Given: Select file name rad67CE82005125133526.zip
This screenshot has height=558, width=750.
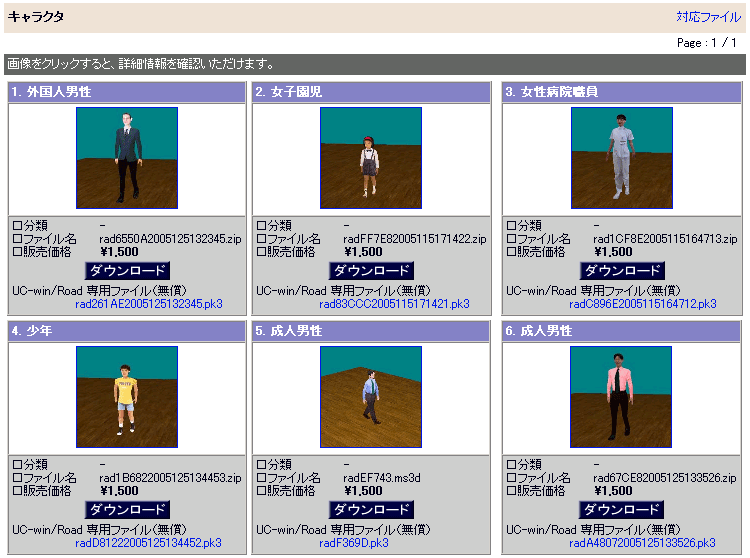Looking at the screenshot, I should [664, 478].
